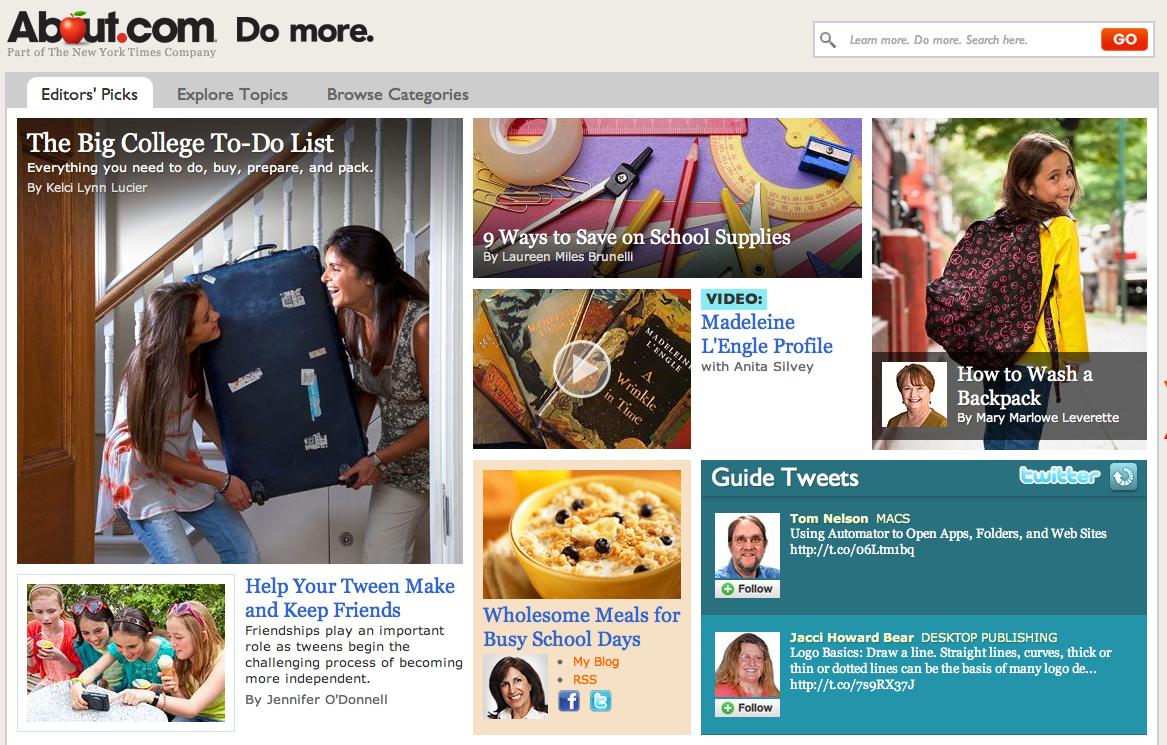1167x745 pixels.
Task: Click the About.com apple logo
Action: coord(112,29)
